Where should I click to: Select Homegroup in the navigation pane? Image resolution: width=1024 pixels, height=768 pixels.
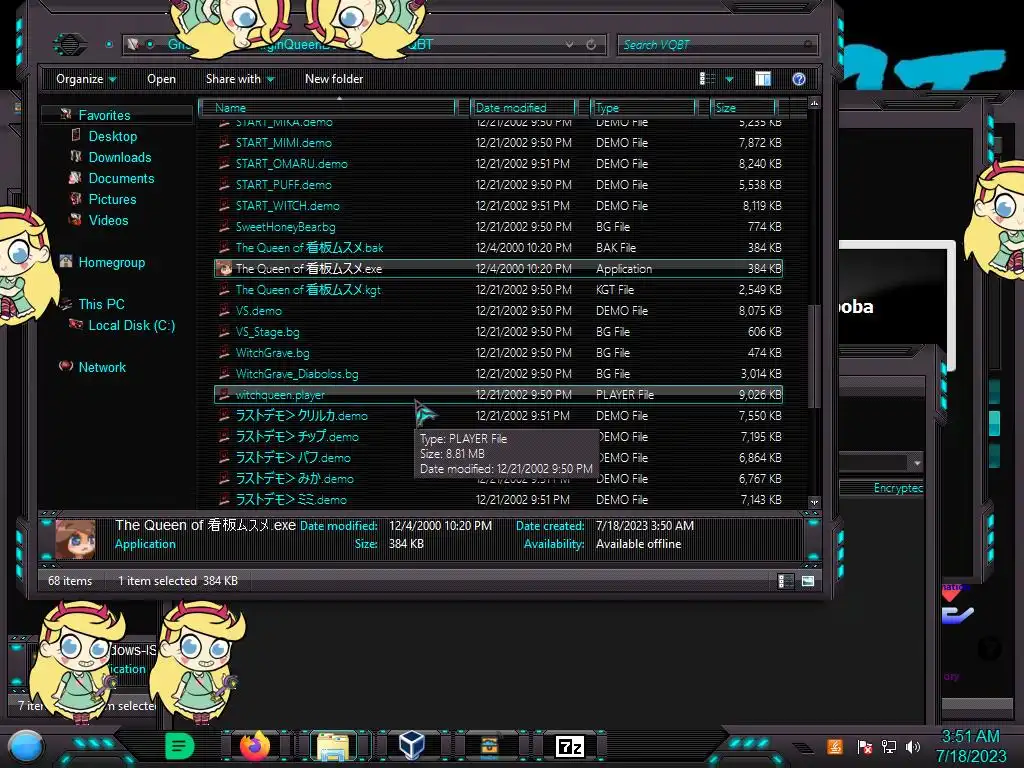[x=112, y=262]
